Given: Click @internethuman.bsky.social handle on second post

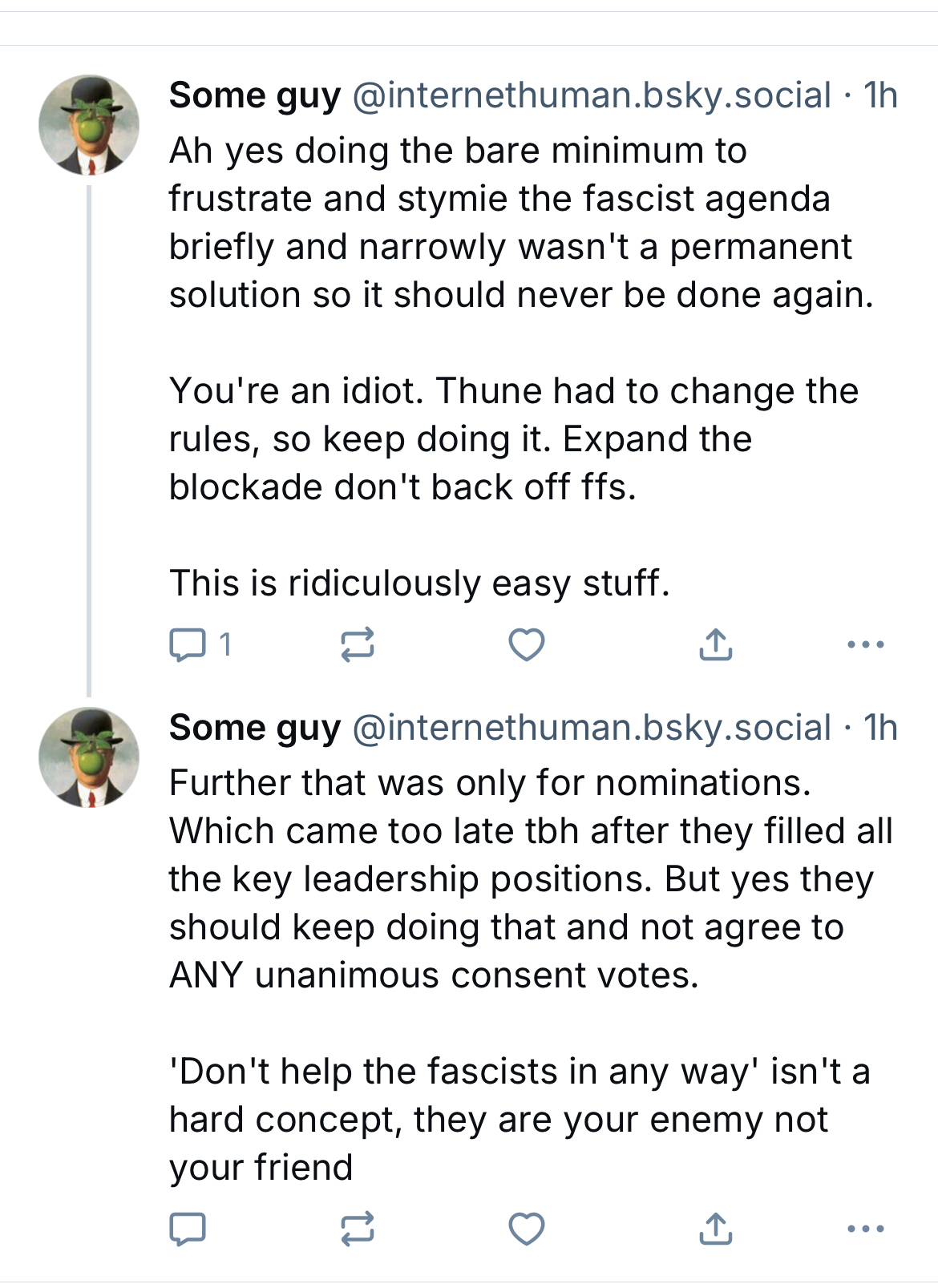Looking at the screenshot, I should (592, 729).
